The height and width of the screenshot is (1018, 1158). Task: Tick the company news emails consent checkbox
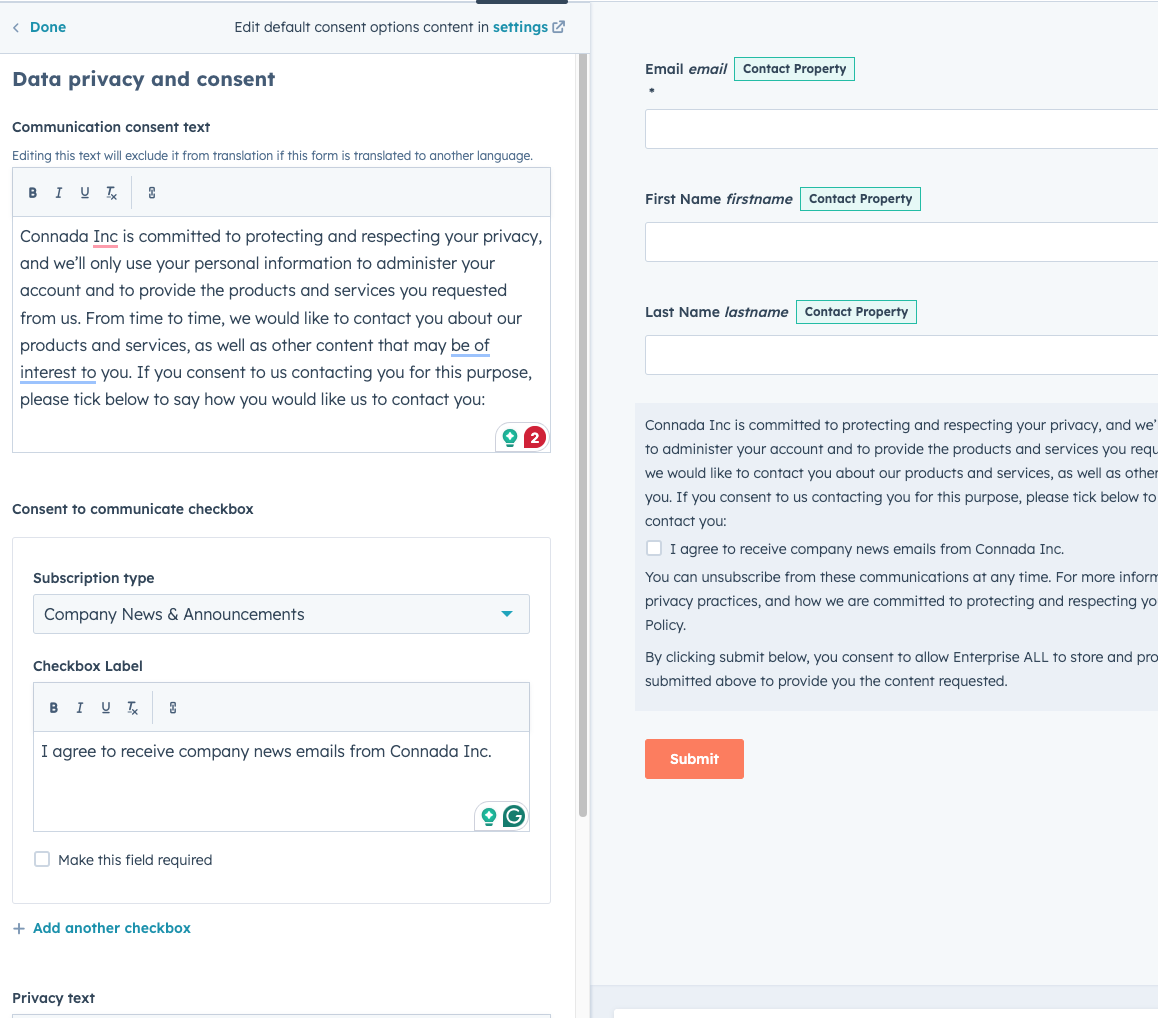(654, 548)
